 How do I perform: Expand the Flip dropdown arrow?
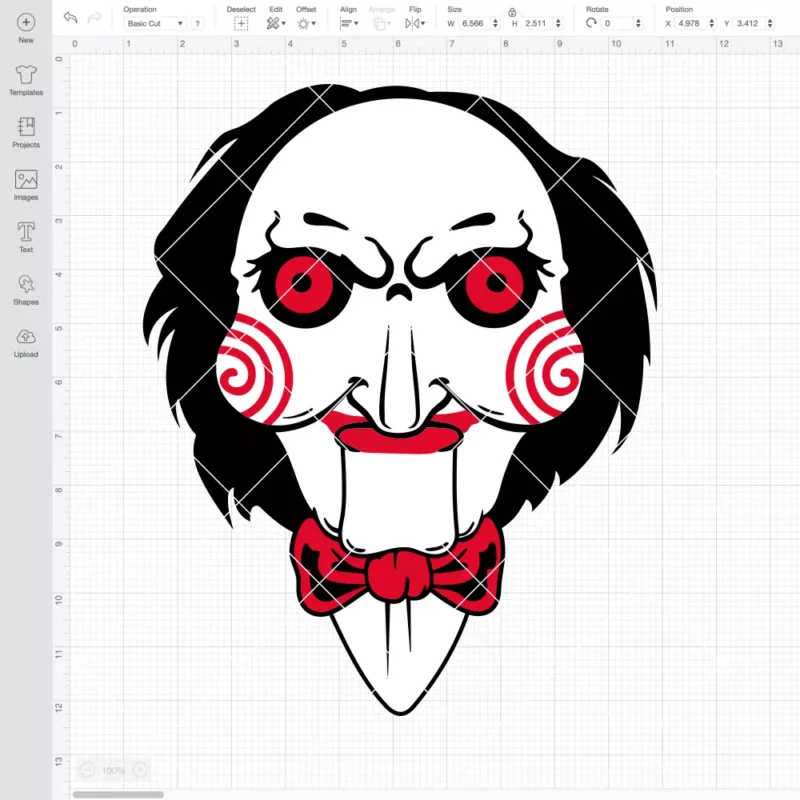pos(423,23)
